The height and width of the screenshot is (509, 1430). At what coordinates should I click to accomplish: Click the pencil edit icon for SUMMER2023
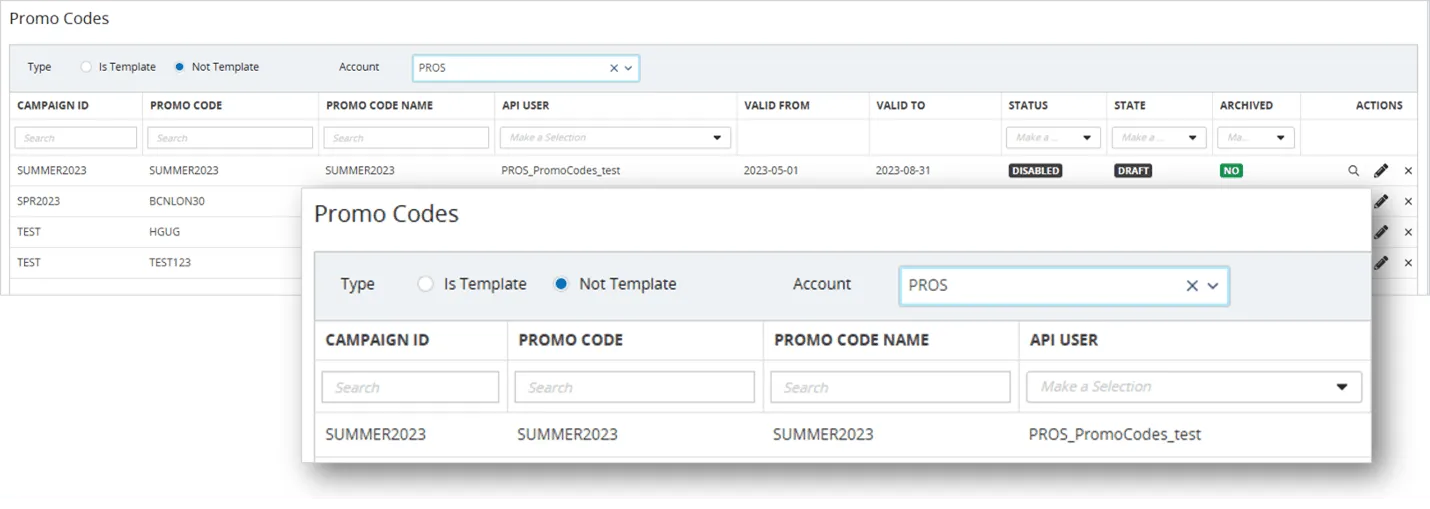1381,171
